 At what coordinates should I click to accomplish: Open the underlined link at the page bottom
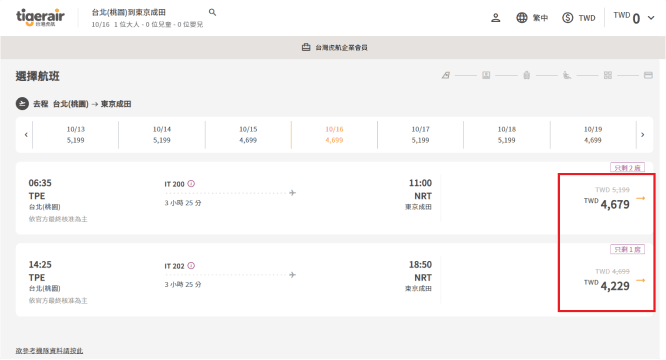tap(49, 351)
